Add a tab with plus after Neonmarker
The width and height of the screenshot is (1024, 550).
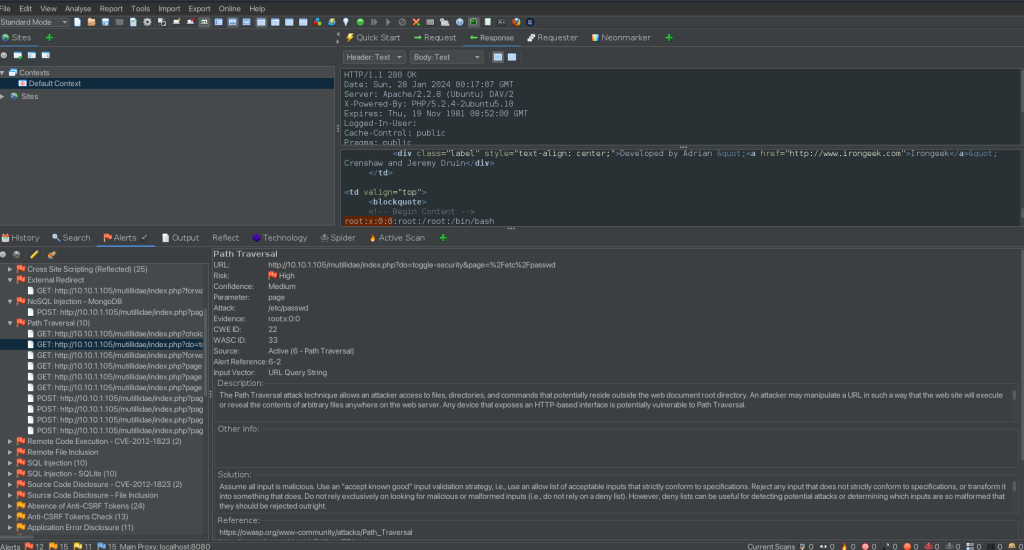(x=669, y=37)
